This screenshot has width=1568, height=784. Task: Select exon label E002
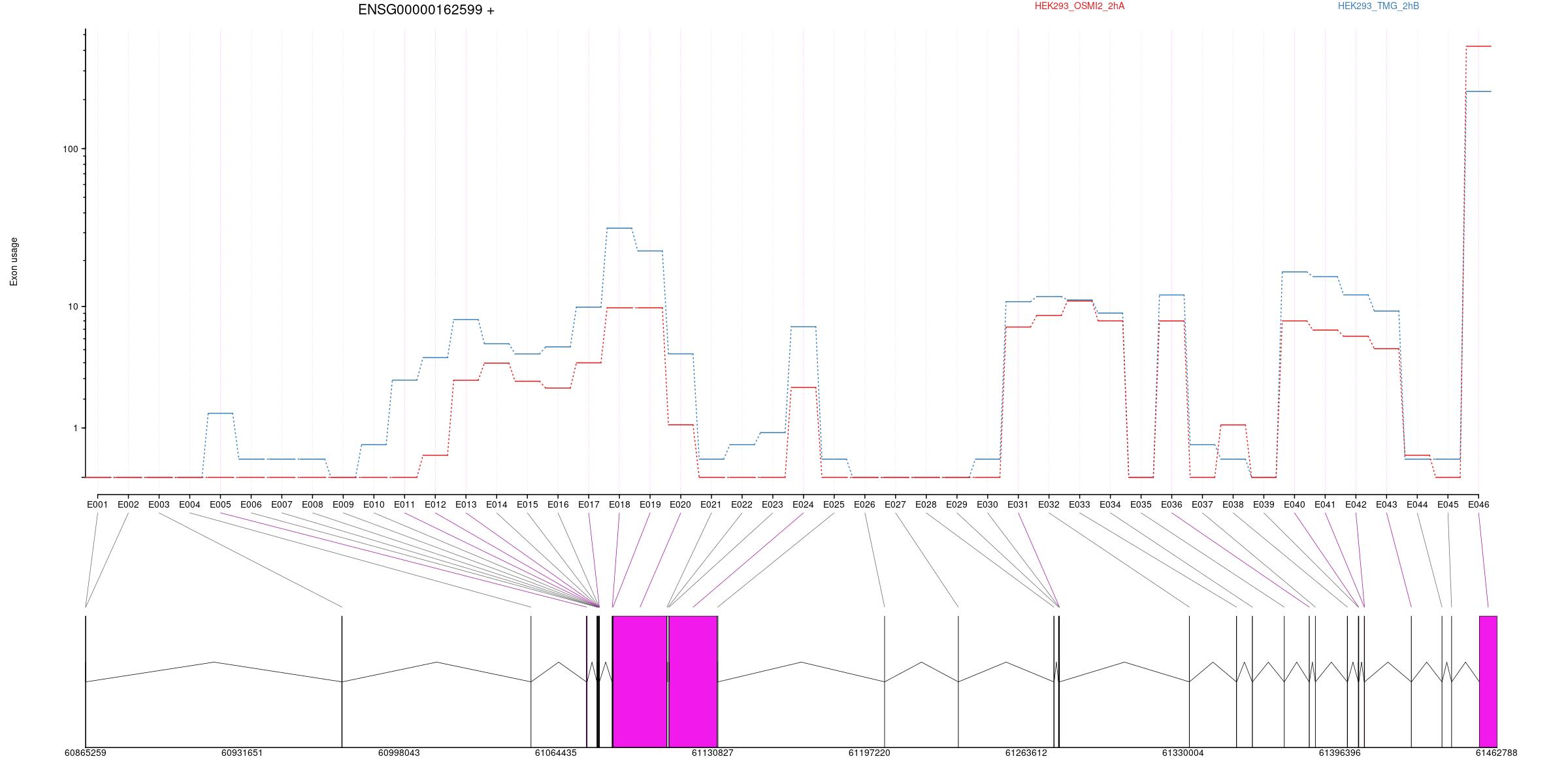click(x=128, y=504)
